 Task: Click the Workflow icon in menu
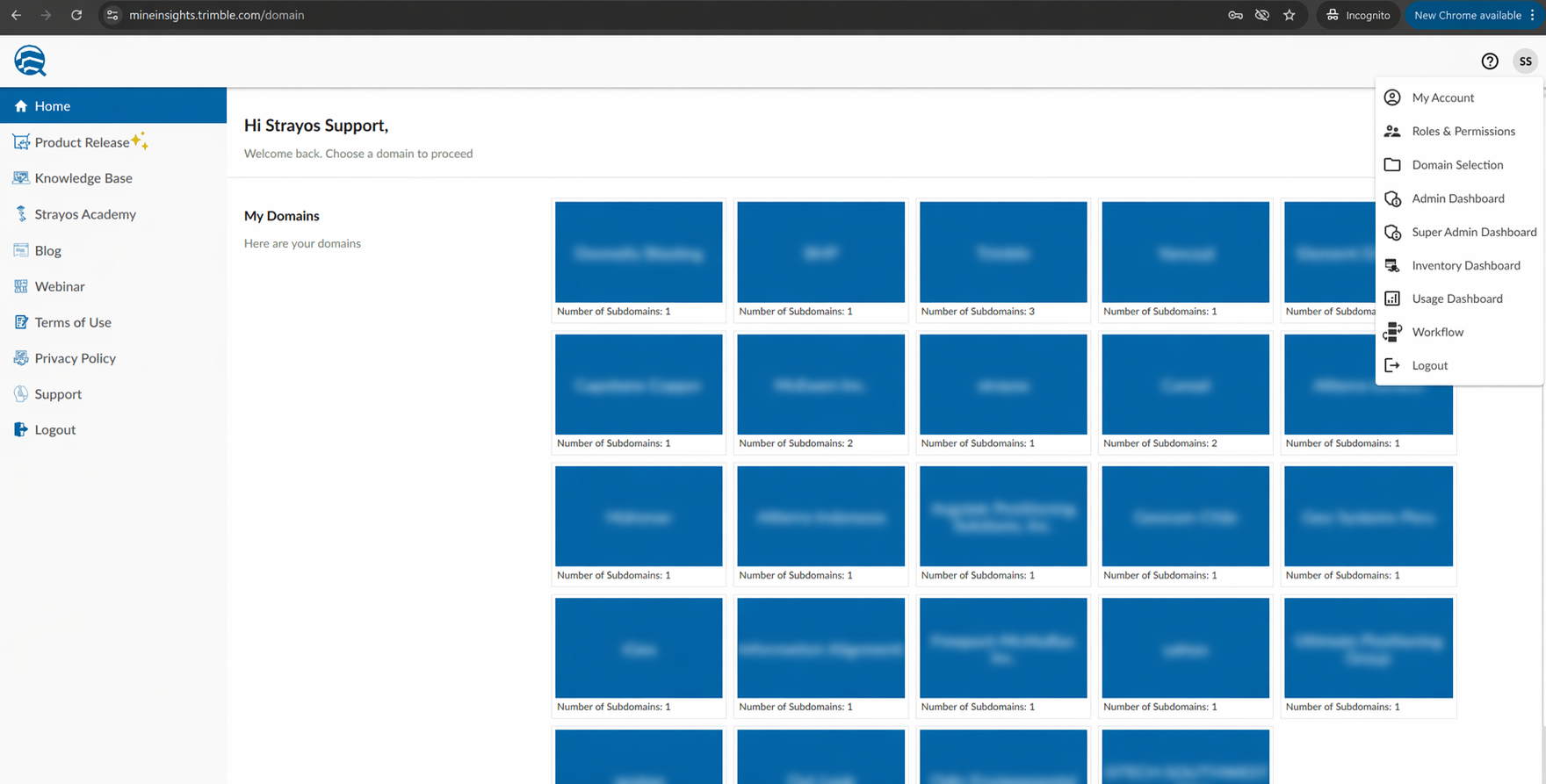coord(1392,332)
